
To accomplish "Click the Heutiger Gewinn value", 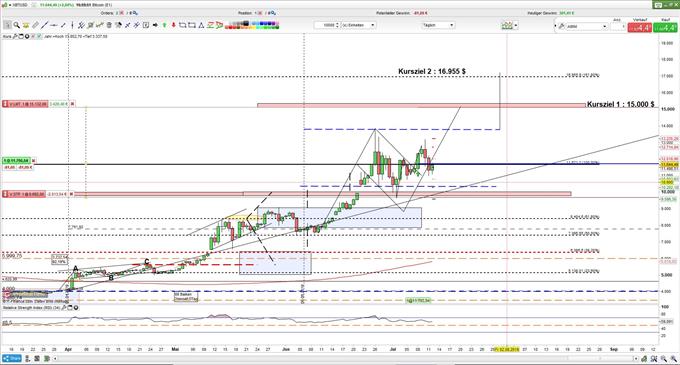I will (x=566, y=13).
